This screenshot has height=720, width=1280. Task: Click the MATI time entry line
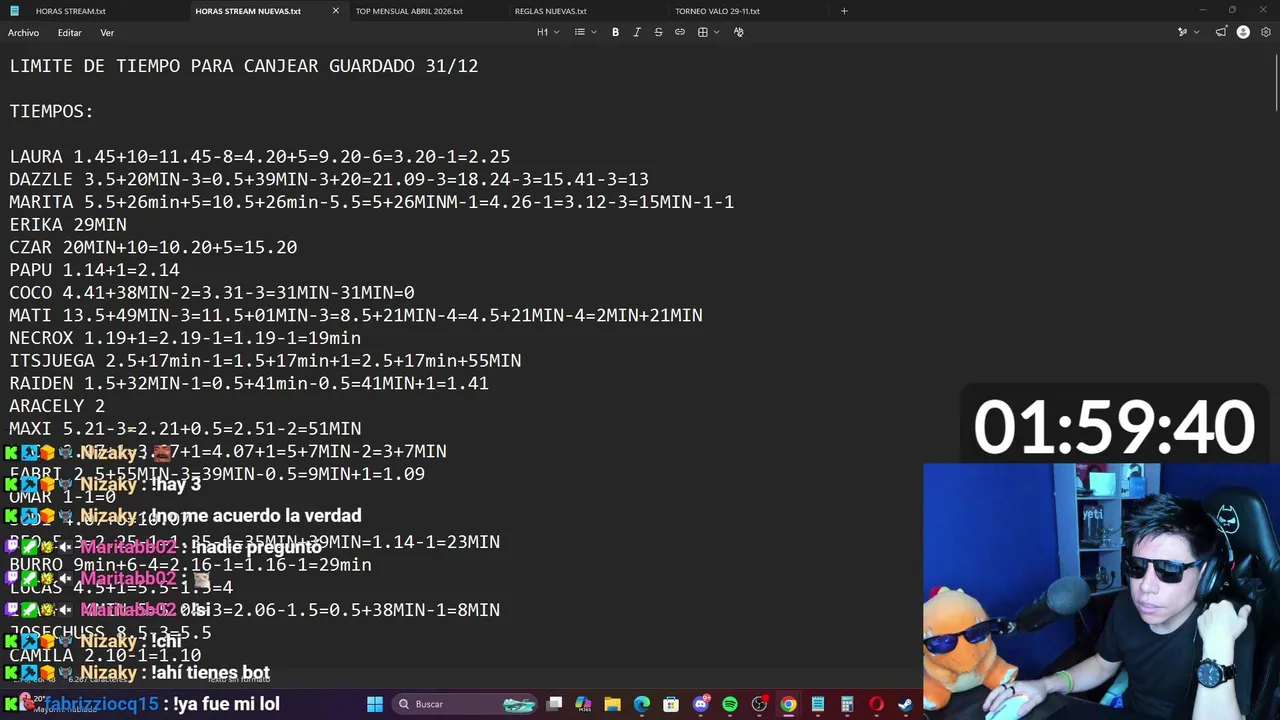[x=356, y=315]
